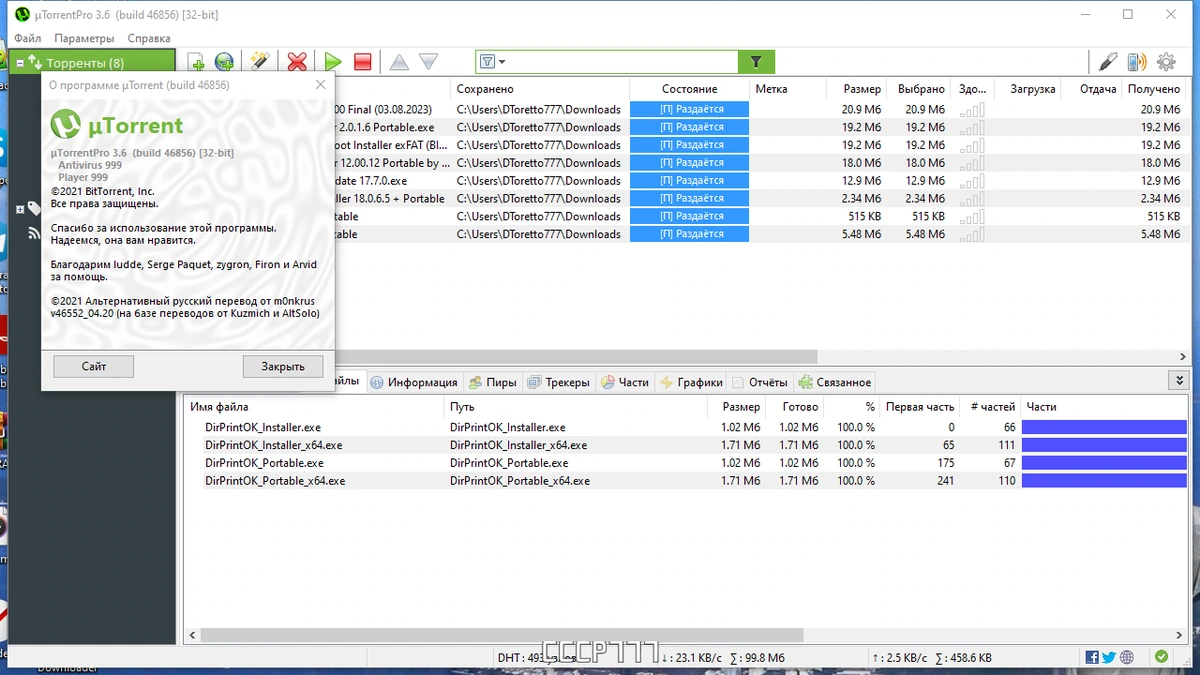Click the globe web icon in status bar
The height and width of the screenshot is (675, 1200).
1127,657
